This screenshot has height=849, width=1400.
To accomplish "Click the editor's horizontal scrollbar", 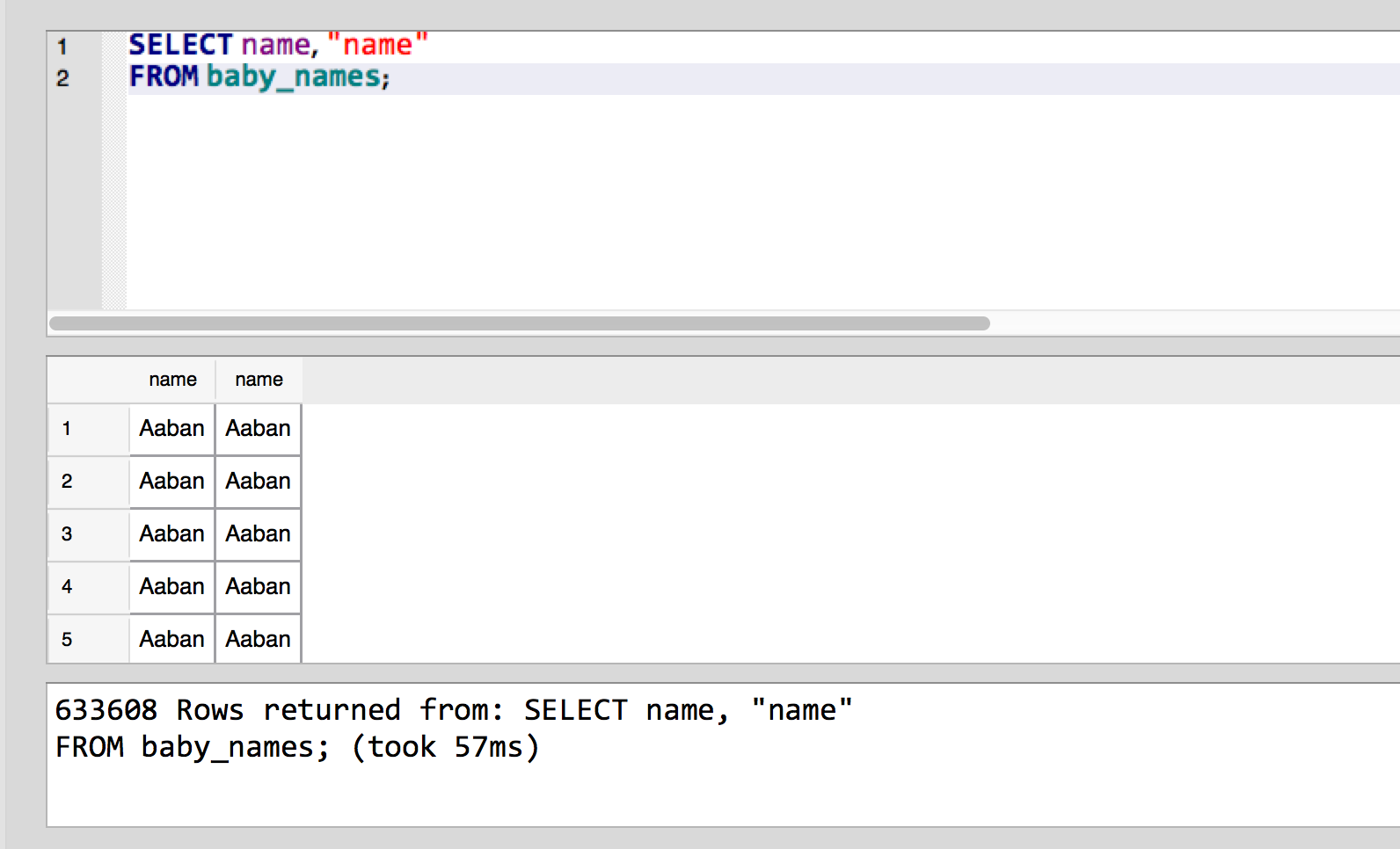I will tap(519, 323).
